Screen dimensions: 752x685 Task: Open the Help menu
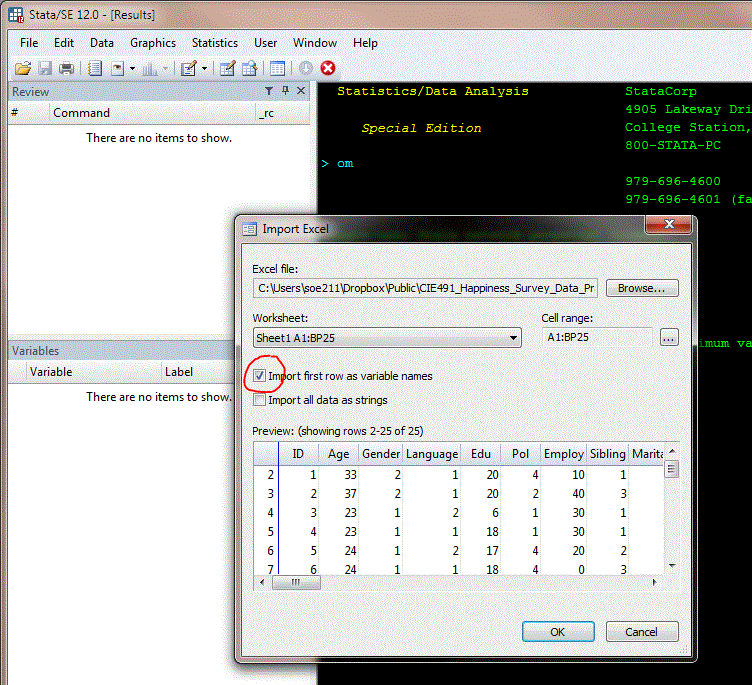click(365, 43)
